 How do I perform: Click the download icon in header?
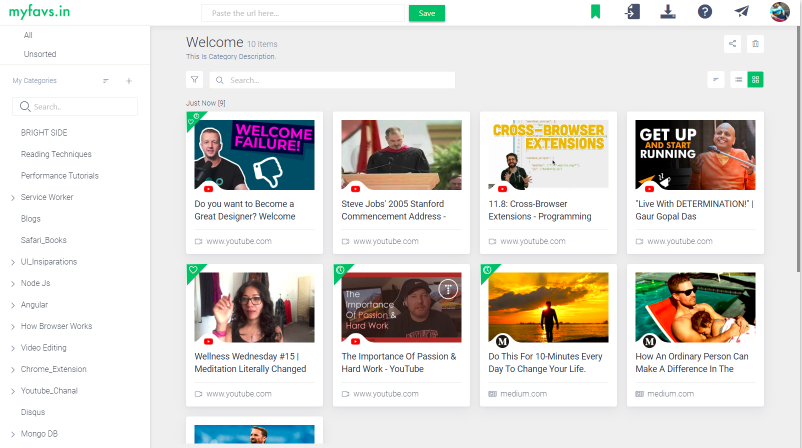tap(667, 12)
